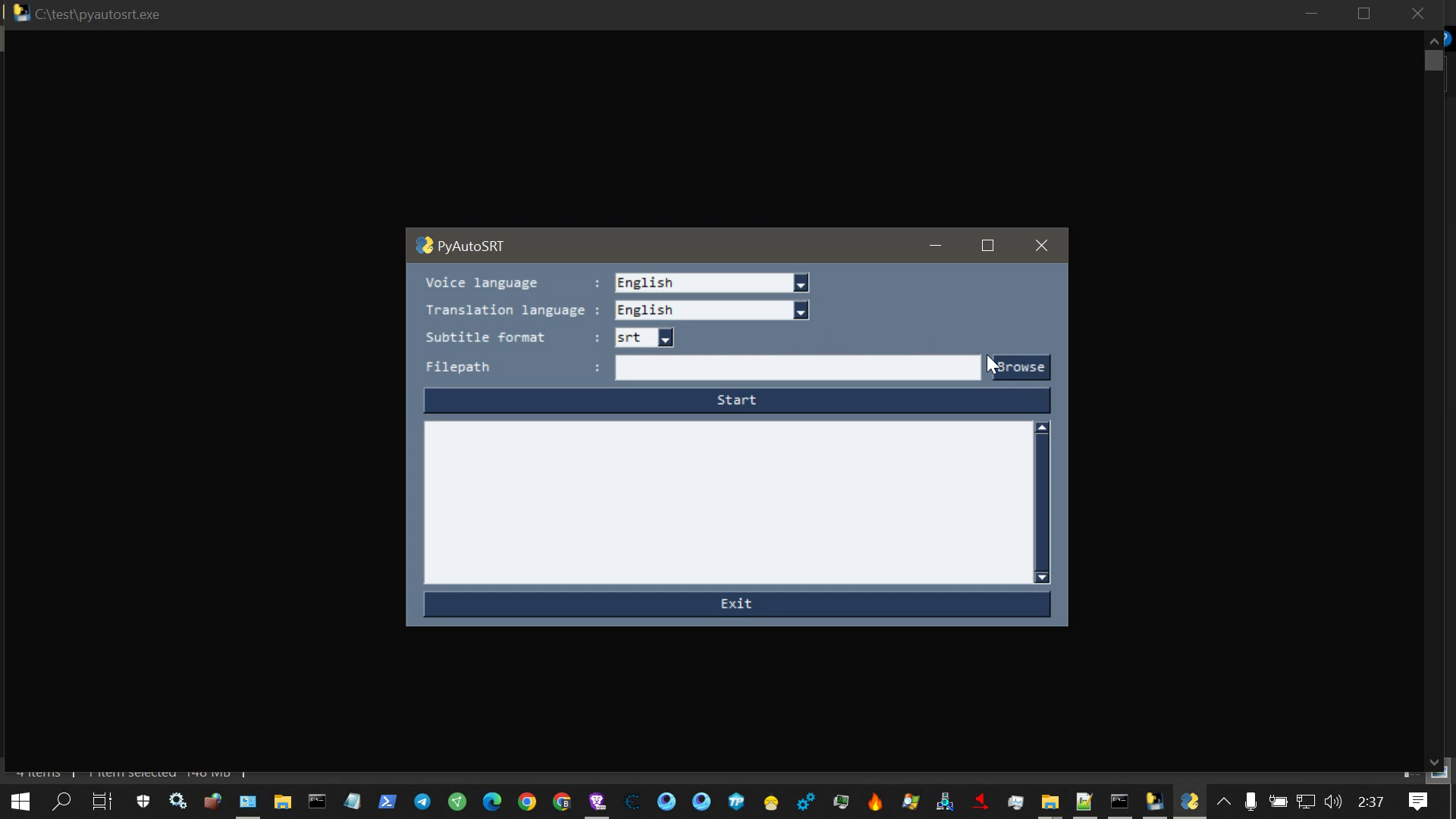
Task: Open the gears settings taskbar icon
Action: (177, 802)
